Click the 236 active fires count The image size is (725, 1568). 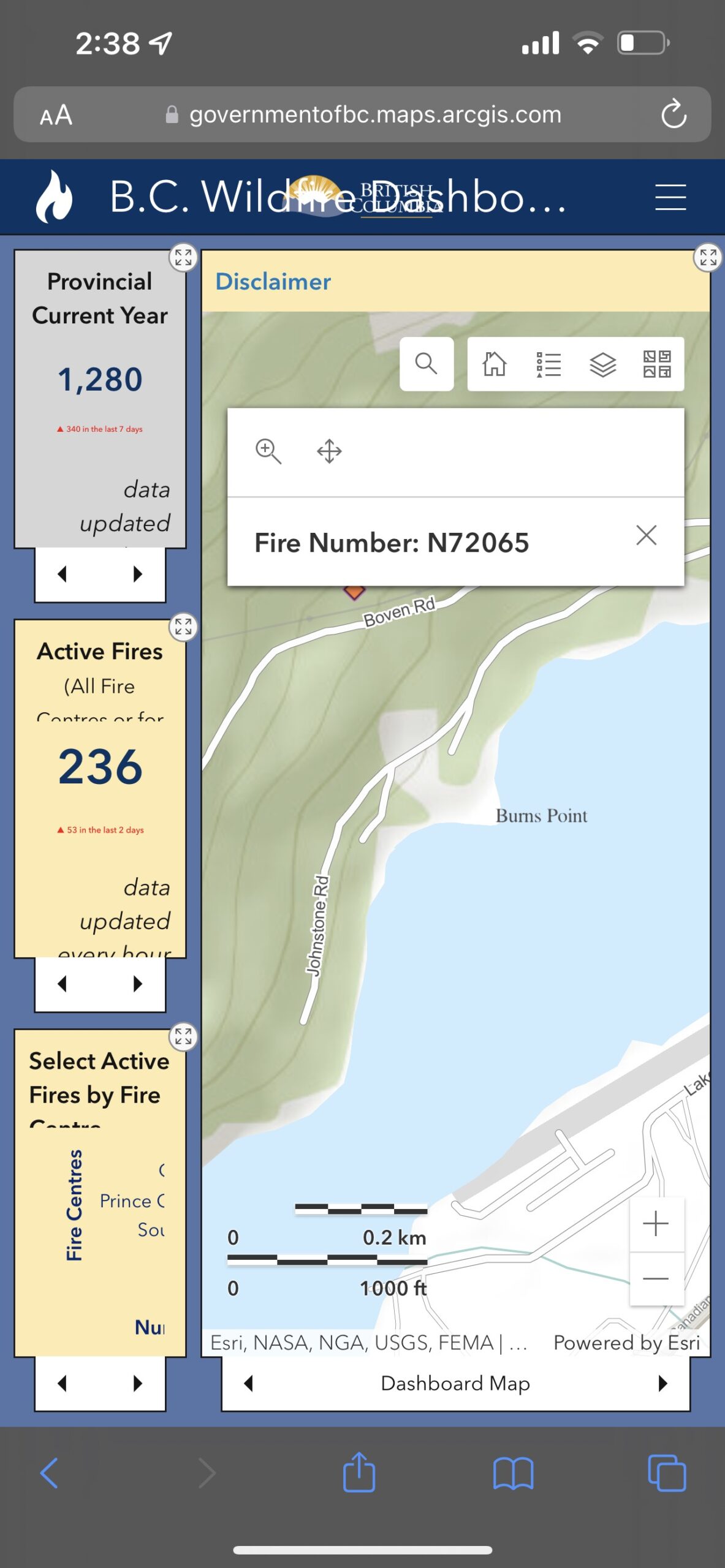[100, 766]
